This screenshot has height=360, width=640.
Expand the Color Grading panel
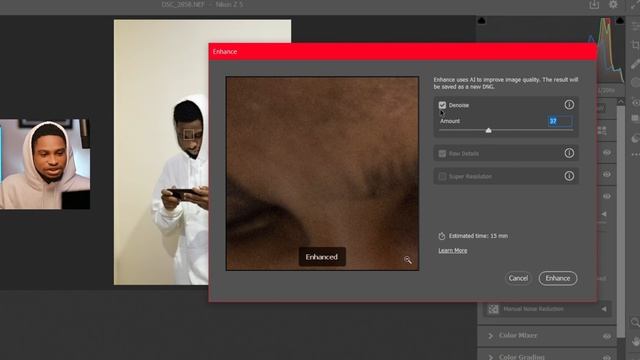click(x=491, y=357)
